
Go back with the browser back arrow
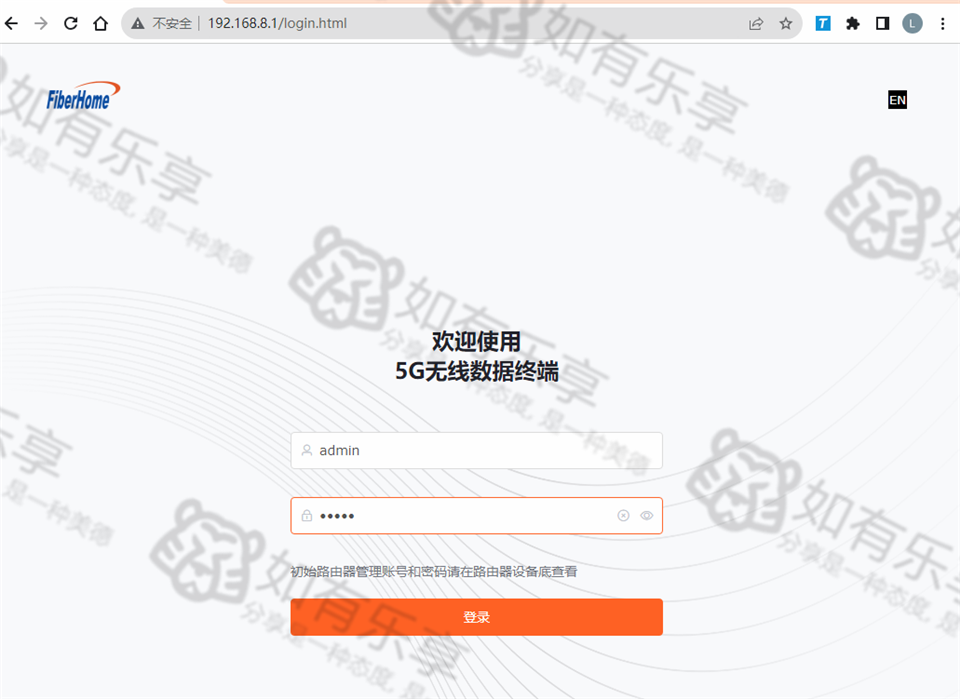click(x=12, y=23)
